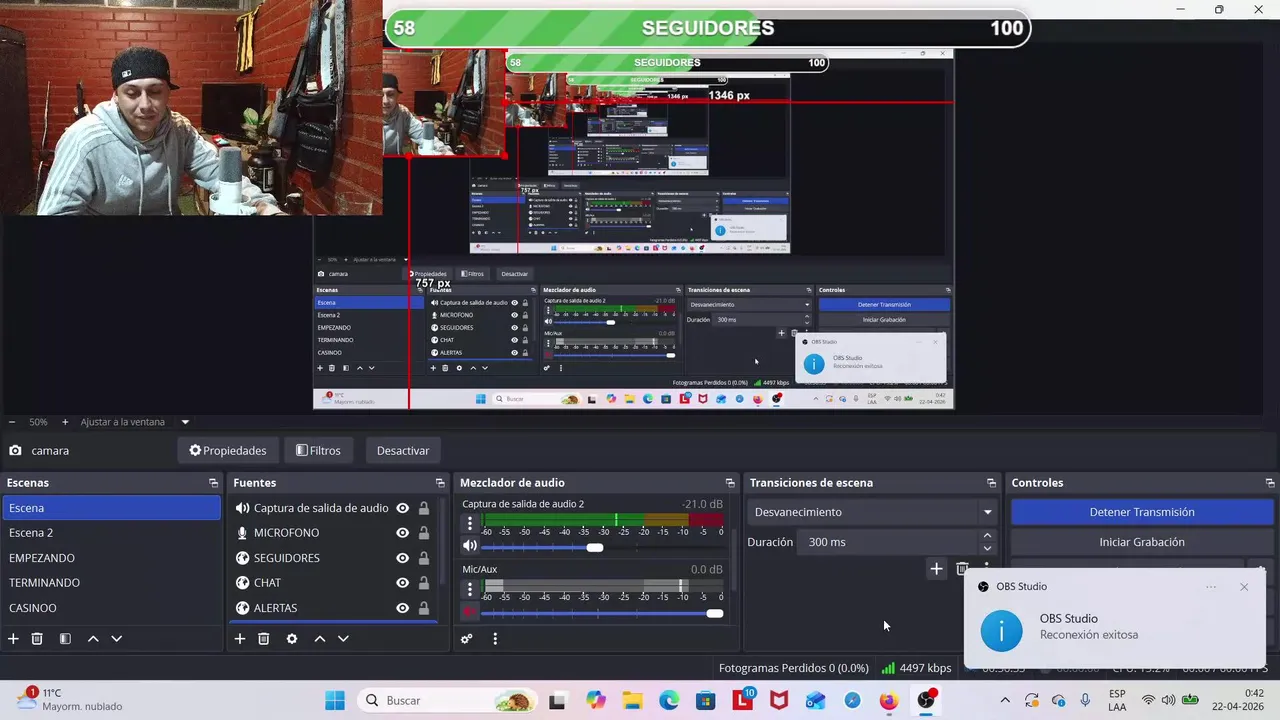1280x720 pixels.
Task: Click the Desactivar button
Action: [x=403, y=451]
